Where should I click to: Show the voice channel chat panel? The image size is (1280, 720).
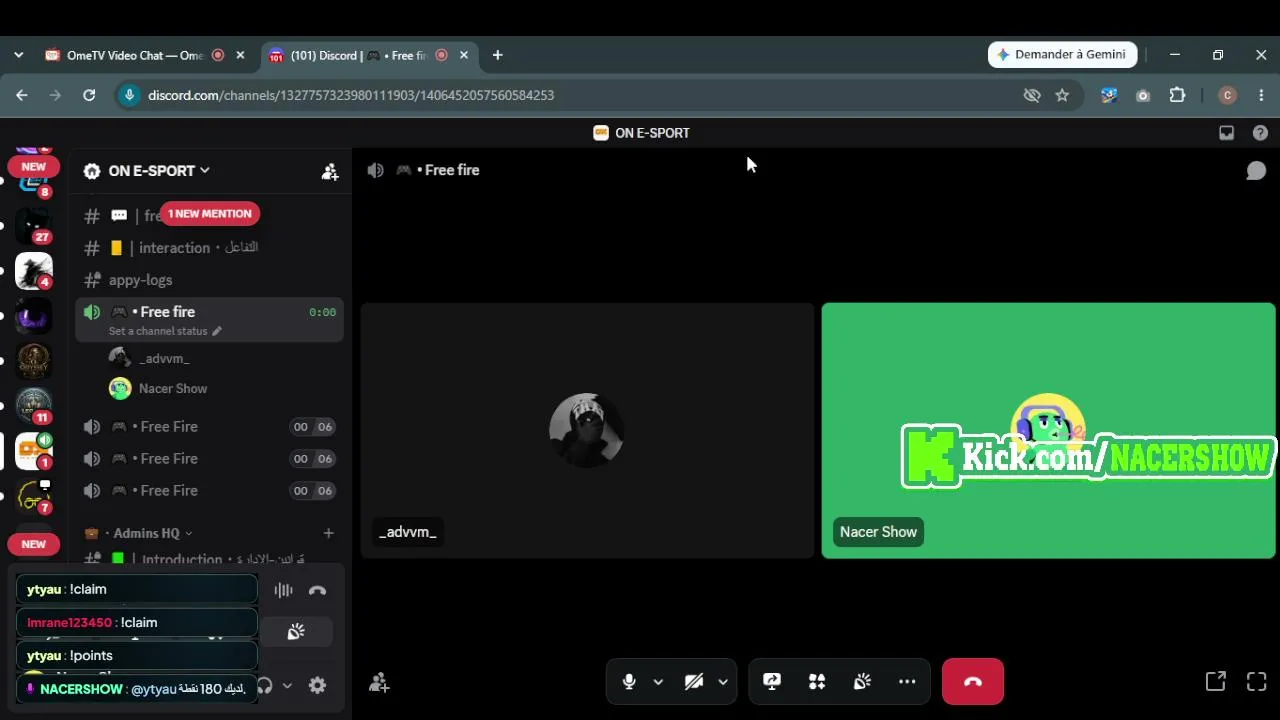[1256, 171]
